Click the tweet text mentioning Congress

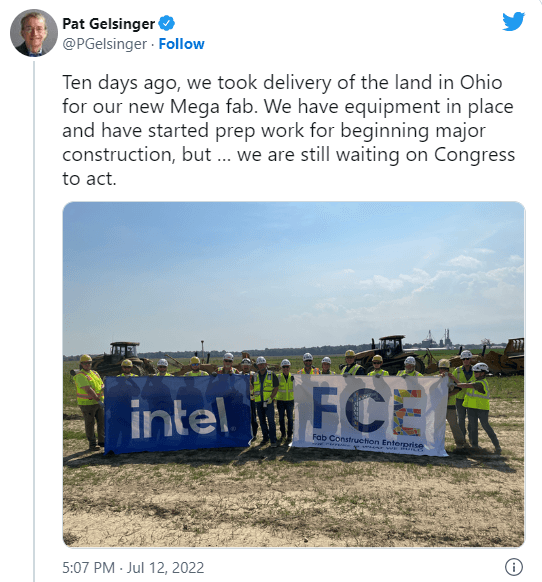(288, 130)
